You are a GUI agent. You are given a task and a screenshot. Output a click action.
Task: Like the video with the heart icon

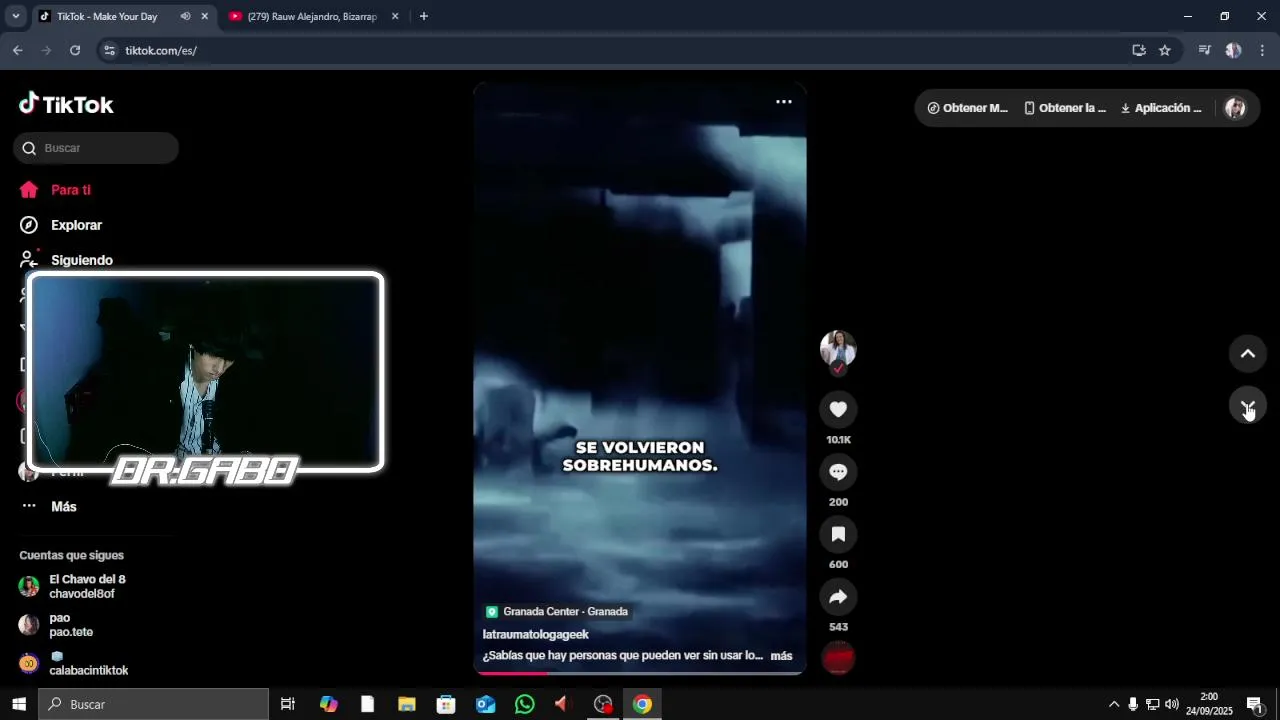pyautogui.click(x=838, y=409)
